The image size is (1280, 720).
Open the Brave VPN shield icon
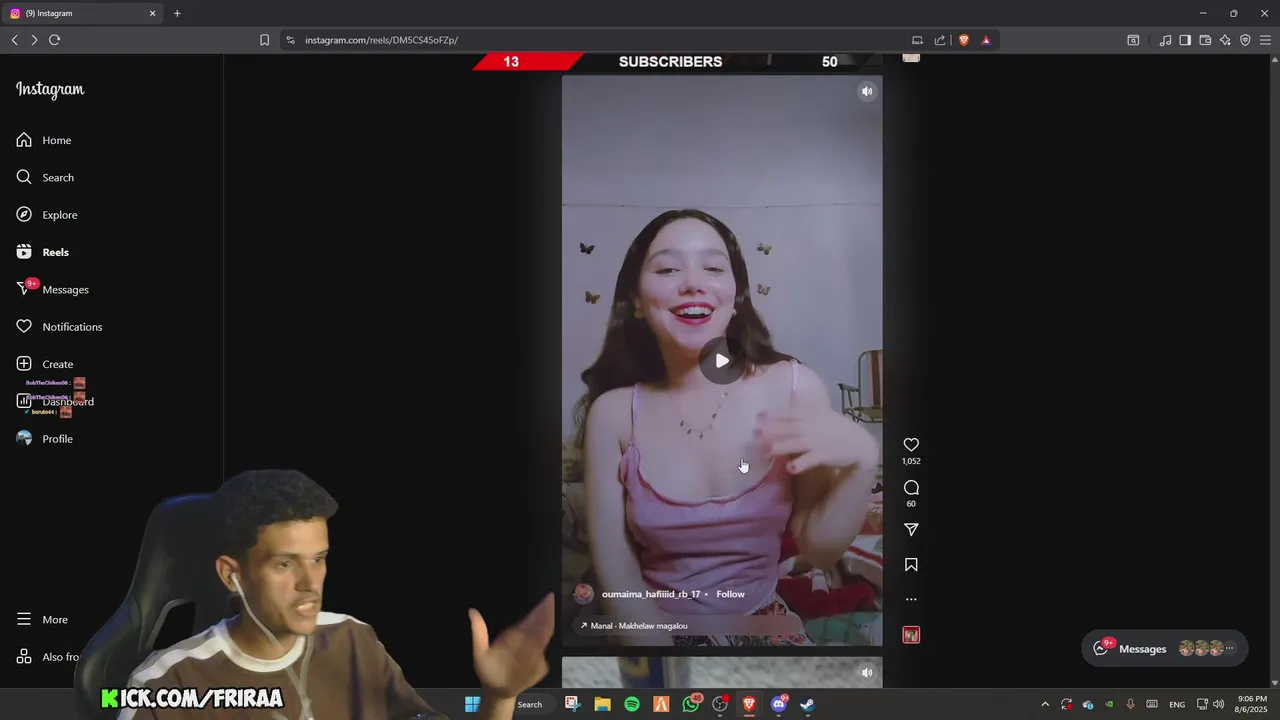1245,40
